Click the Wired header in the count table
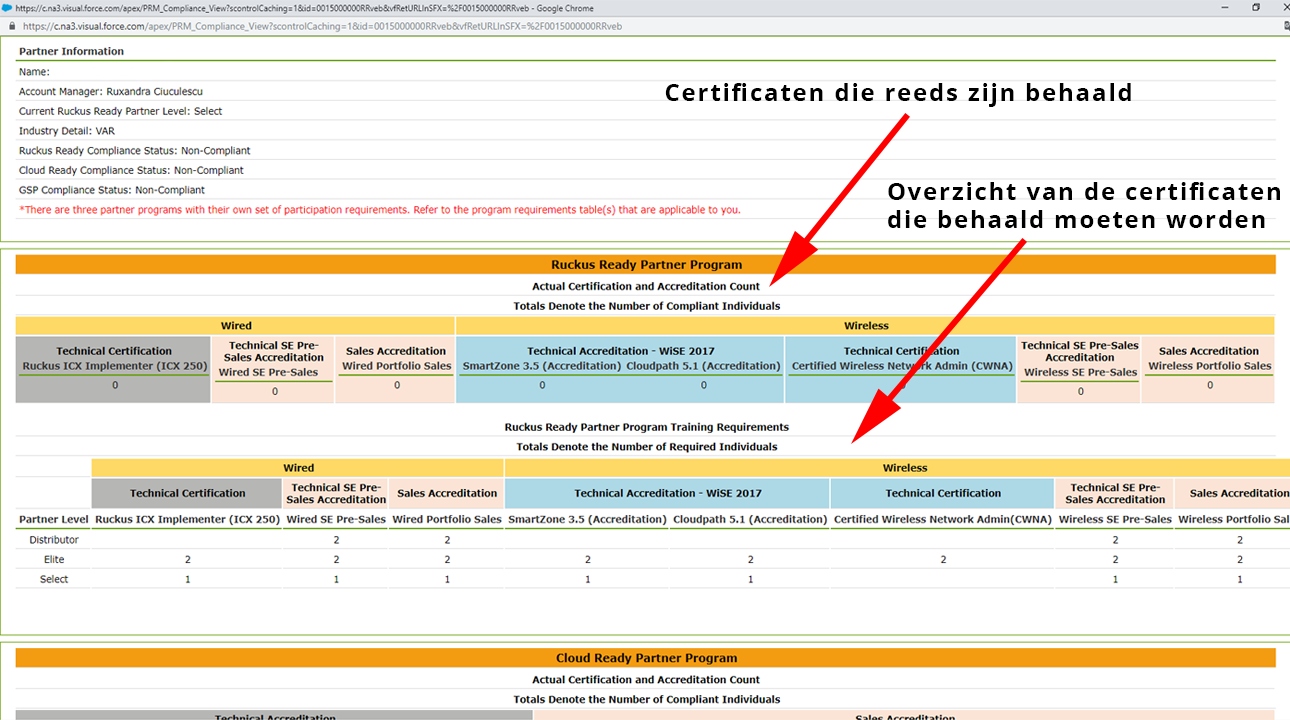The image size is (1290, 720). [x=236, y=325]
